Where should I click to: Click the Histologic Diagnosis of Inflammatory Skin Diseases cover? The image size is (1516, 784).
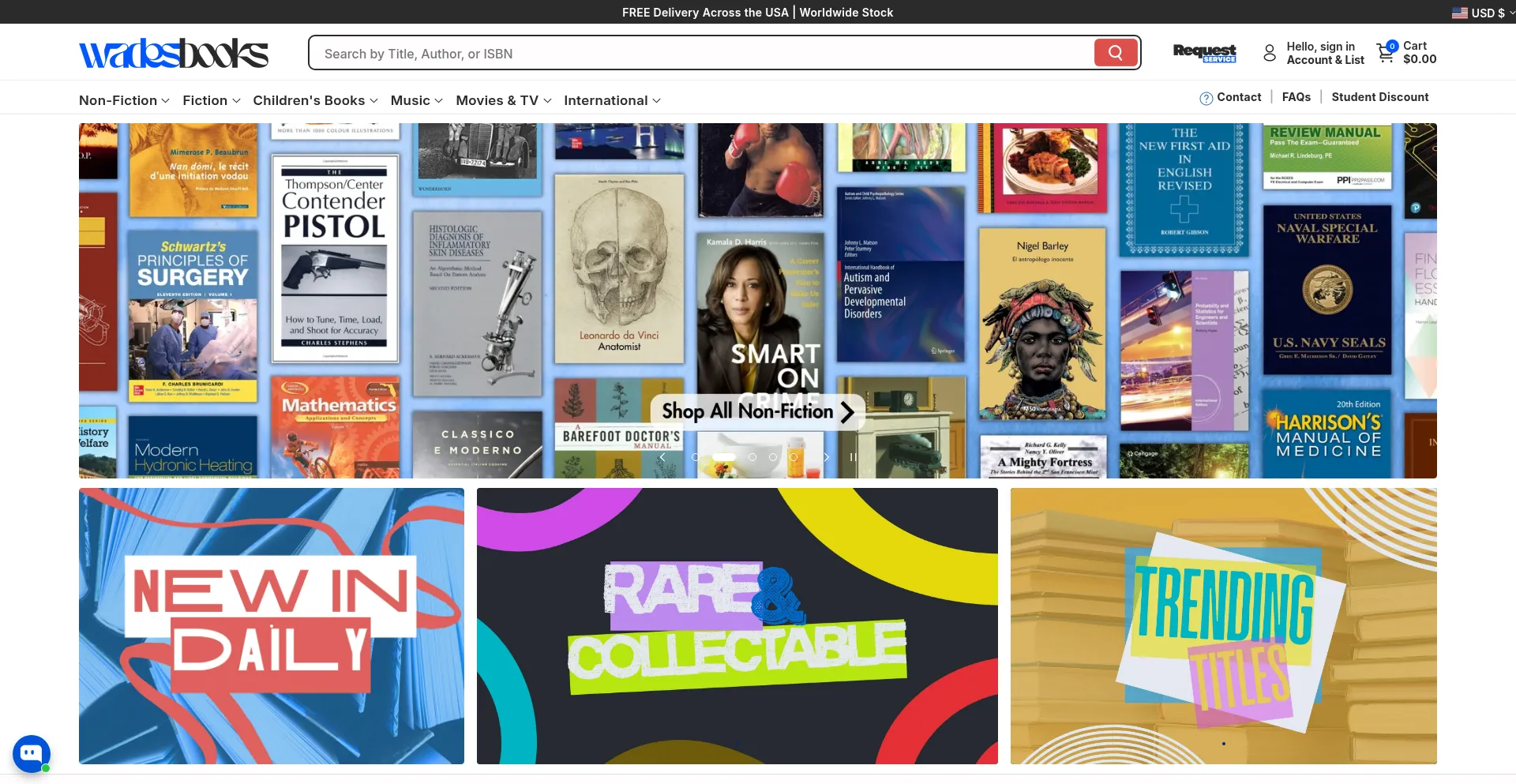pyautogui.click(x=477, y=303)
